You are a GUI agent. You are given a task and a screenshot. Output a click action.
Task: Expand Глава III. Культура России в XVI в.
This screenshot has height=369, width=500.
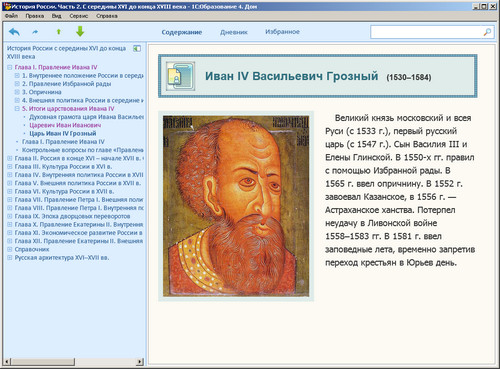[10, 167]
